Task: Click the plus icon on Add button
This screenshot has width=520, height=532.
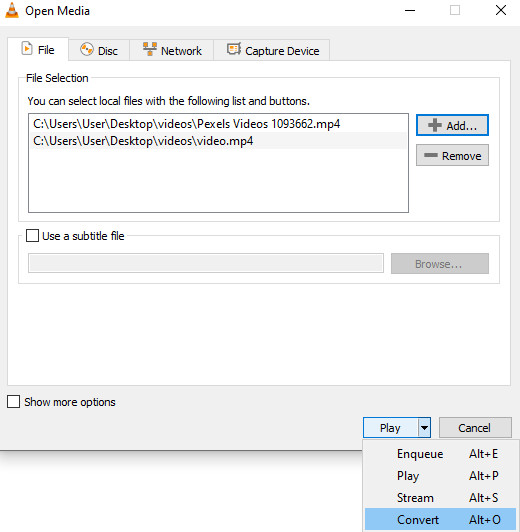Action: click(435, 125)
